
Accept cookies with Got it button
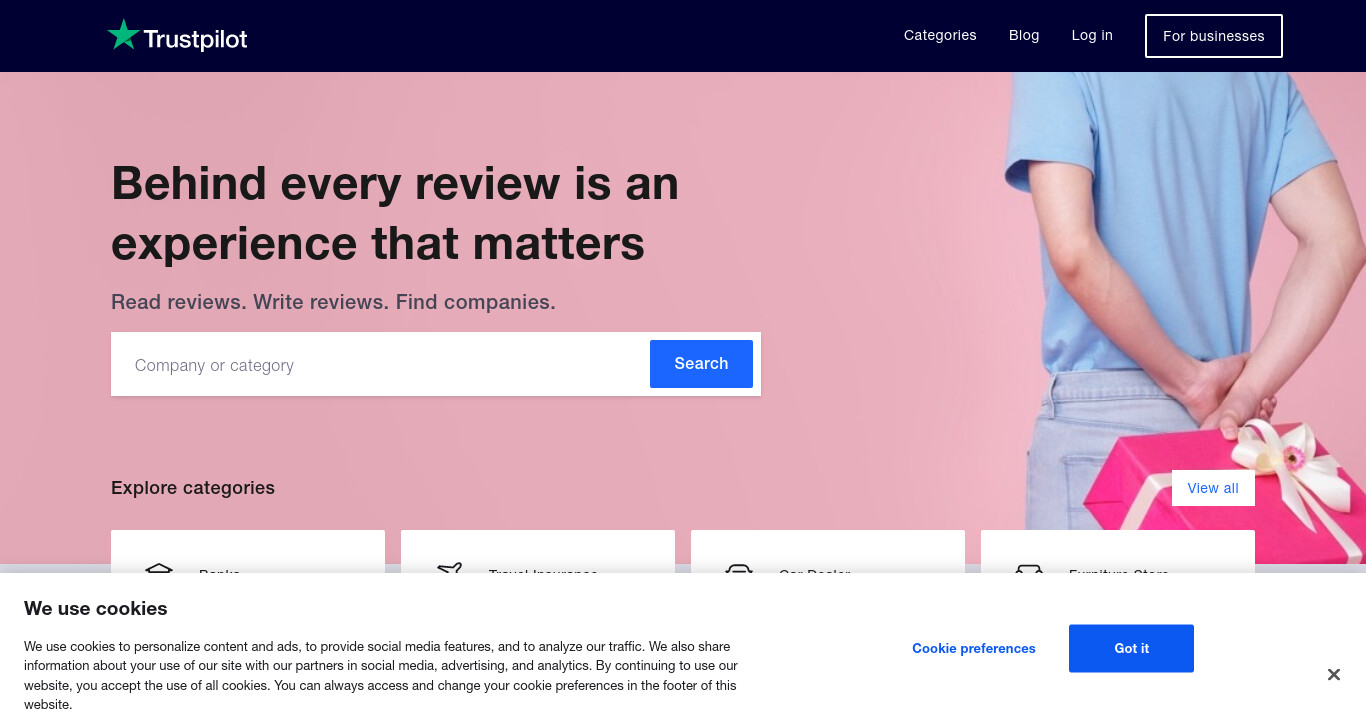(1131, 648)
